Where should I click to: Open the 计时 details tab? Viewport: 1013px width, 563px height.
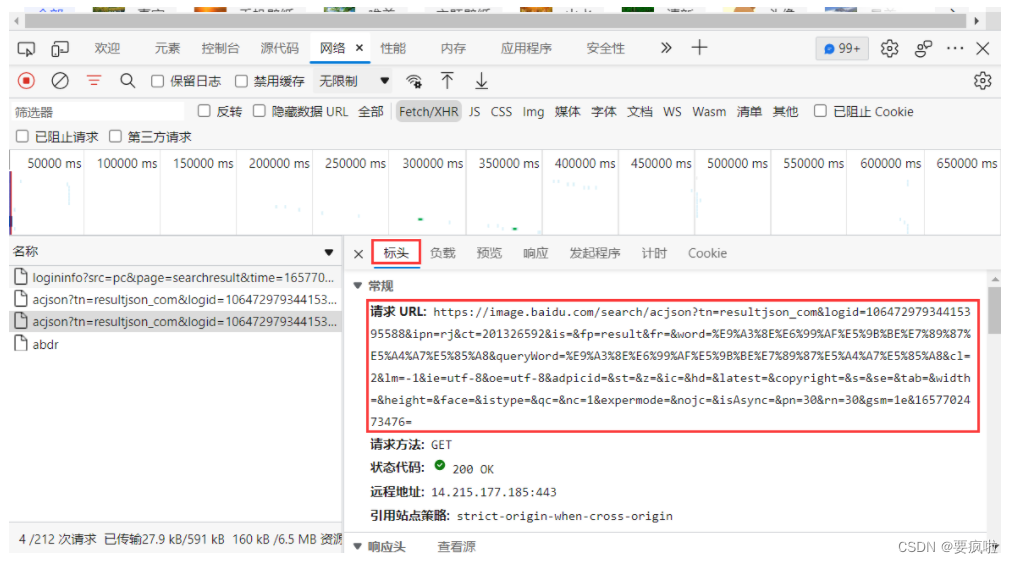(x=654, y=253)
